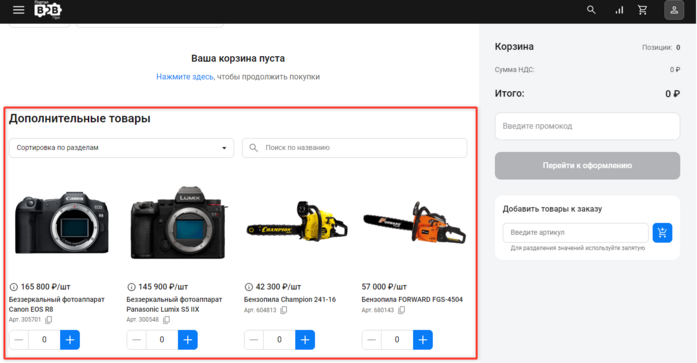Decrease quantity of Panasonic Lumix S5 IIX
This screenshot has height=363, width=697.
[136, 340]
